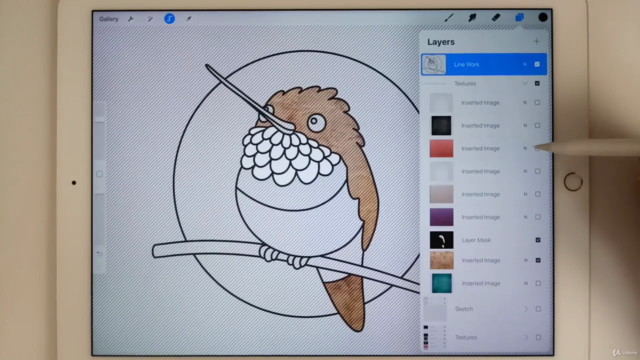Tap the black Inserted Image thumbnail
This screenshot has width=640, height=360.
tap(441, 126)
